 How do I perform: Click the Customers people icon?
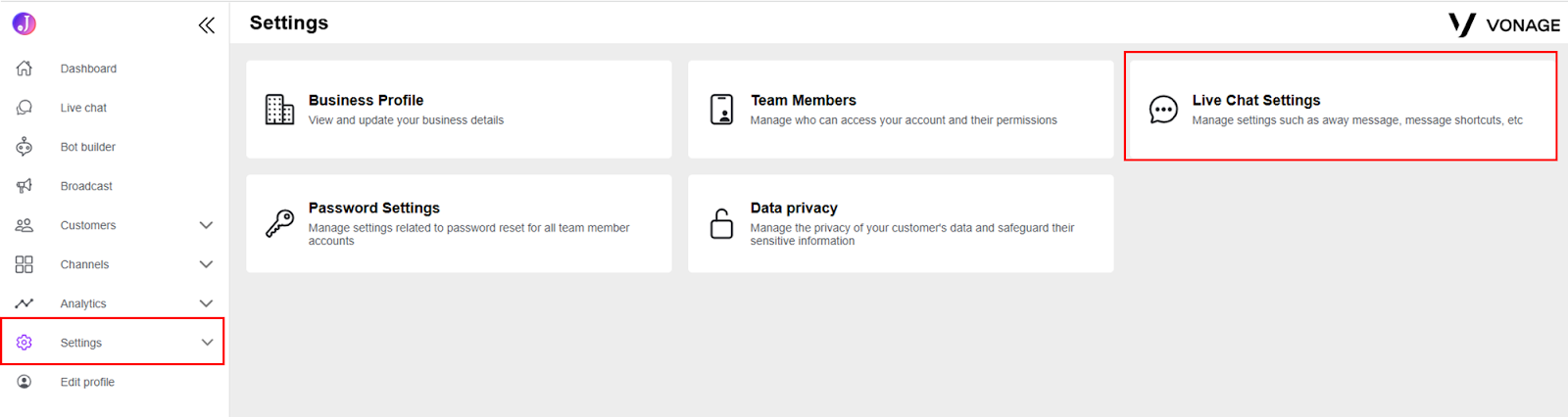pyautogui.click(x=24, y=225)
